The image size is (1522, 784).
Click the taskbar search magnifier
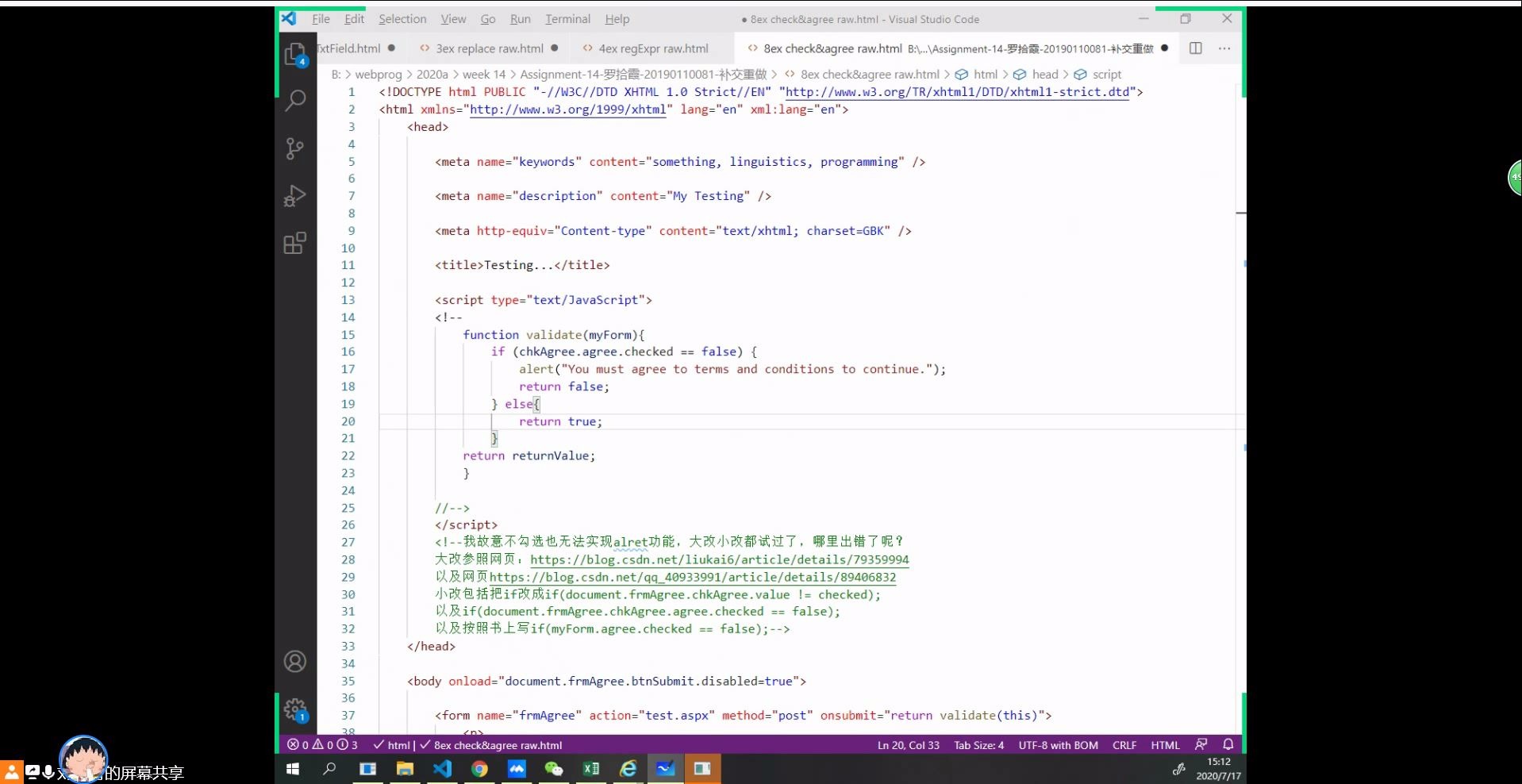pos(329,769)
